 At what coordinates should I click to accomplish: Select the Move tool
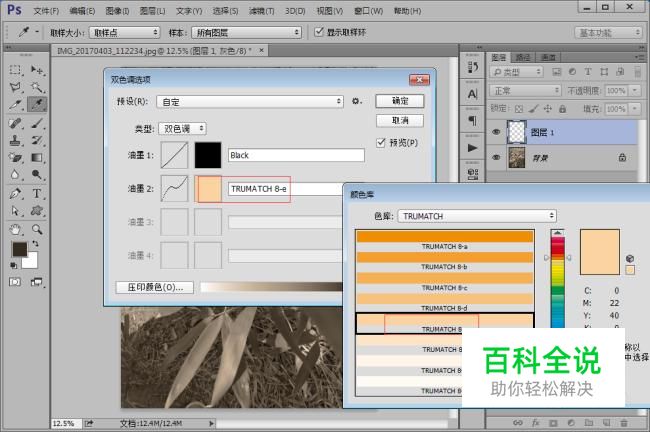37,70
